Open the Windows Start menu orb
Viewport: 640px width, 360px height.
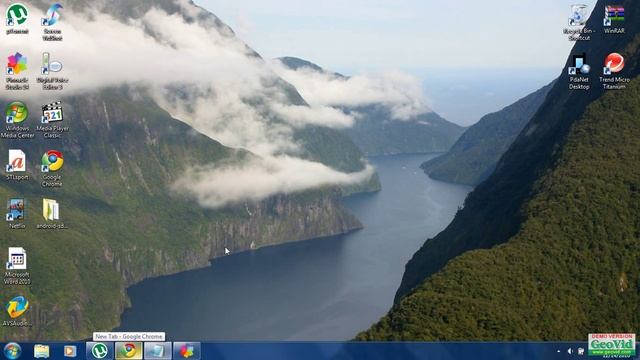[x=13, y=351]
